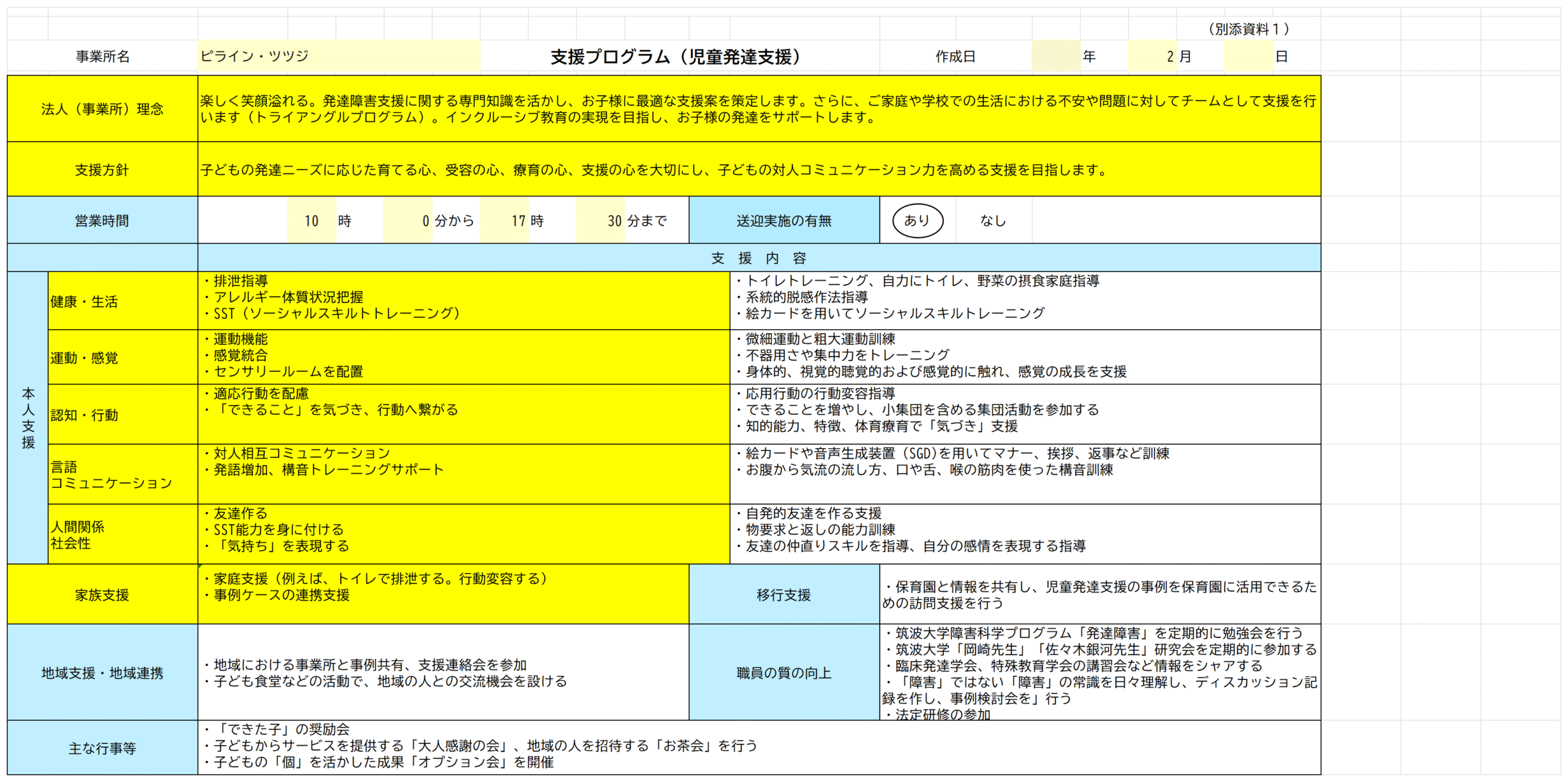The width and height of the screenshot is (1568, 782).
Task: Select the cell starting 筑波大学障害科学プログラム
Action: pos(1100,672)
